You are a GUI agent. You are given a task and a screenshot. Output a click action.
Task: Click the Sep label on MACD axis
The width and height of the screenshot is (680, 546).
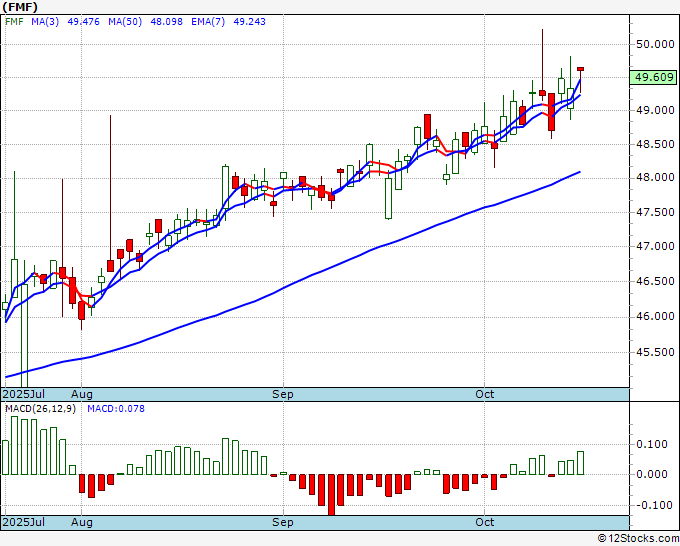[x=283, y=522]
